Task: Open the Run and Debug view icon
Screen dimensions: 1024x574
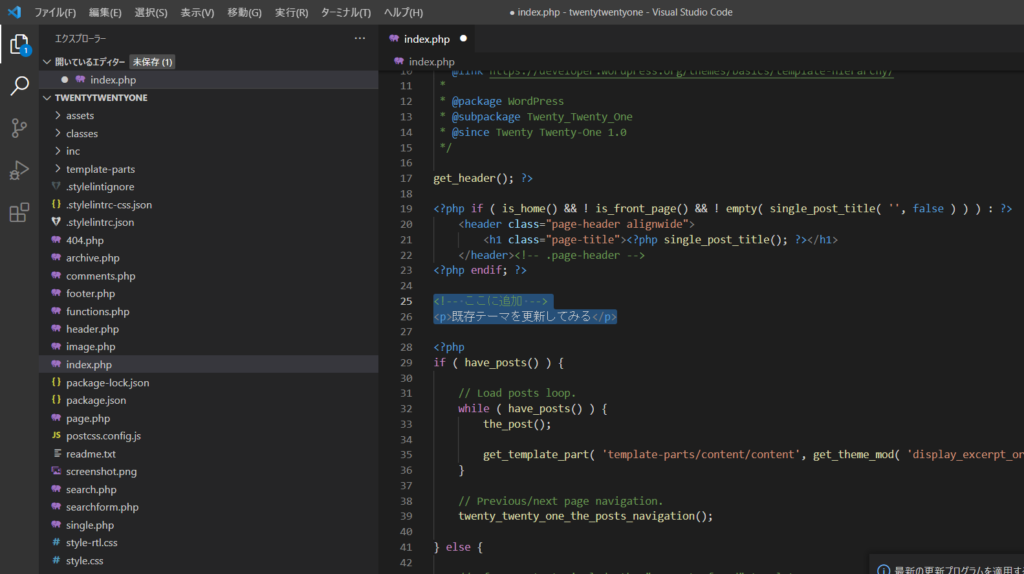Action: [19, 170]
